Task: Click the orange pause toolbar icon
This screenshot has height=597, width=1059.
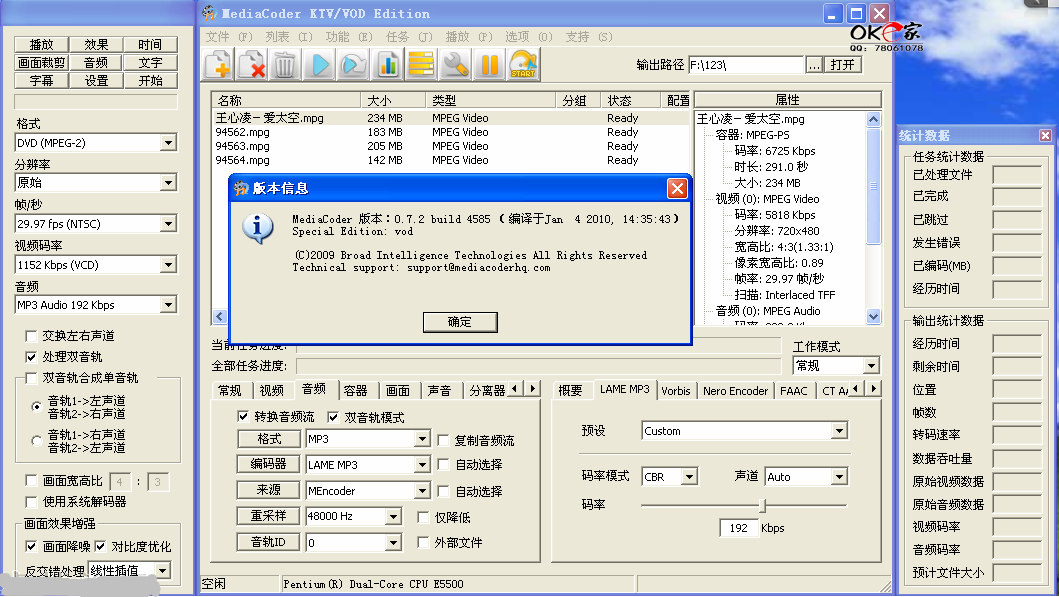Action: tap(489, 65)
